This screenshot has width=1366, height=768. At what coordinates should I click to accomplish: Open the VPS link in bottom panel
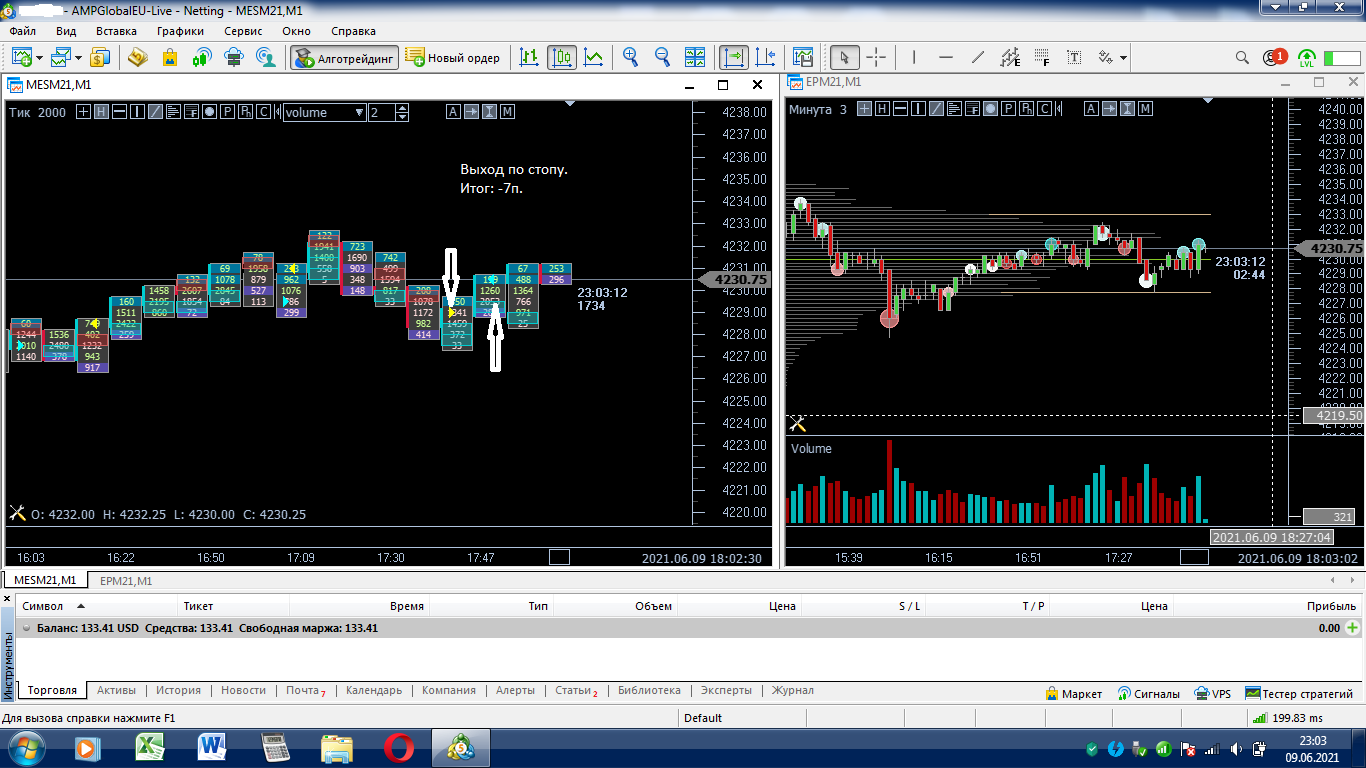coord(1213,693)
